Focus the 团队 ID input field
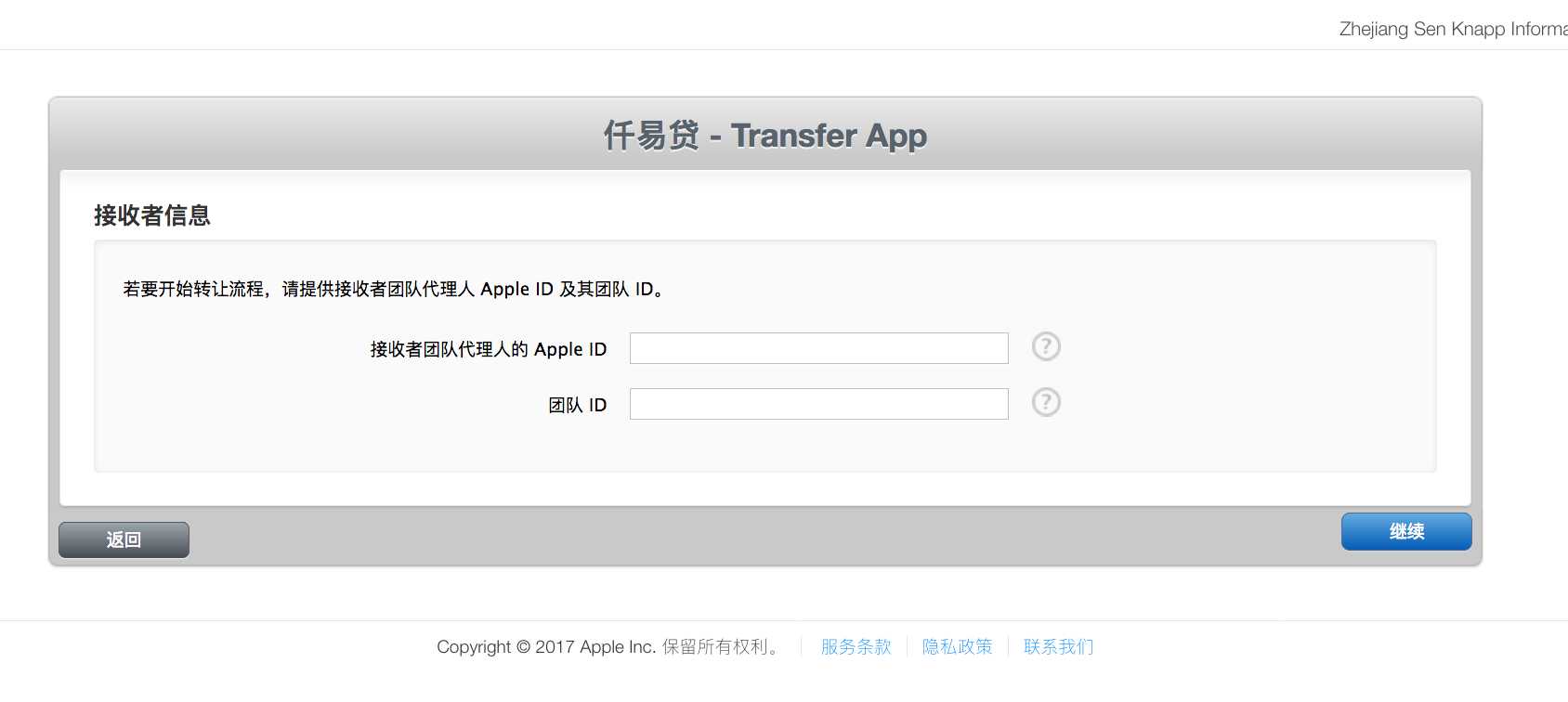This screenshot has width=1568, height=702. tap(819, 404)
